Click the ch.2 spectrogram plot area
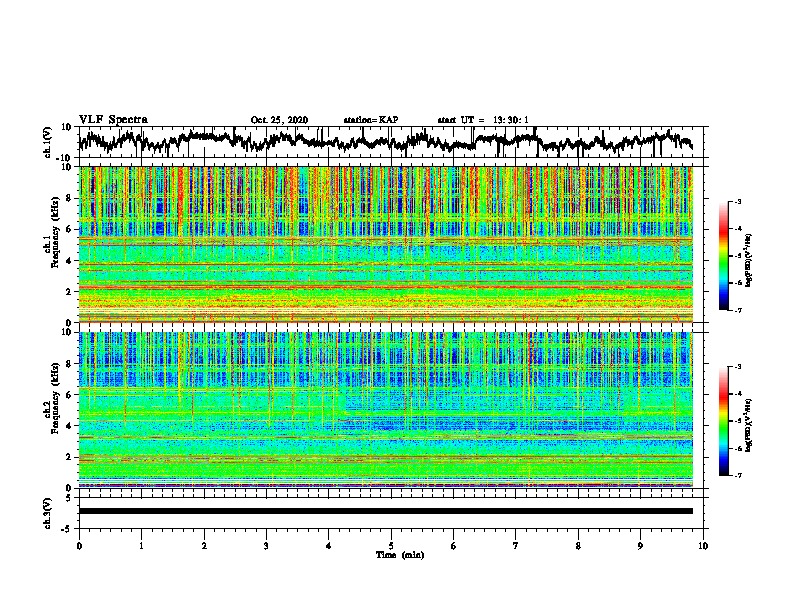This screenshot has width=792, height=612. point(385,410)
